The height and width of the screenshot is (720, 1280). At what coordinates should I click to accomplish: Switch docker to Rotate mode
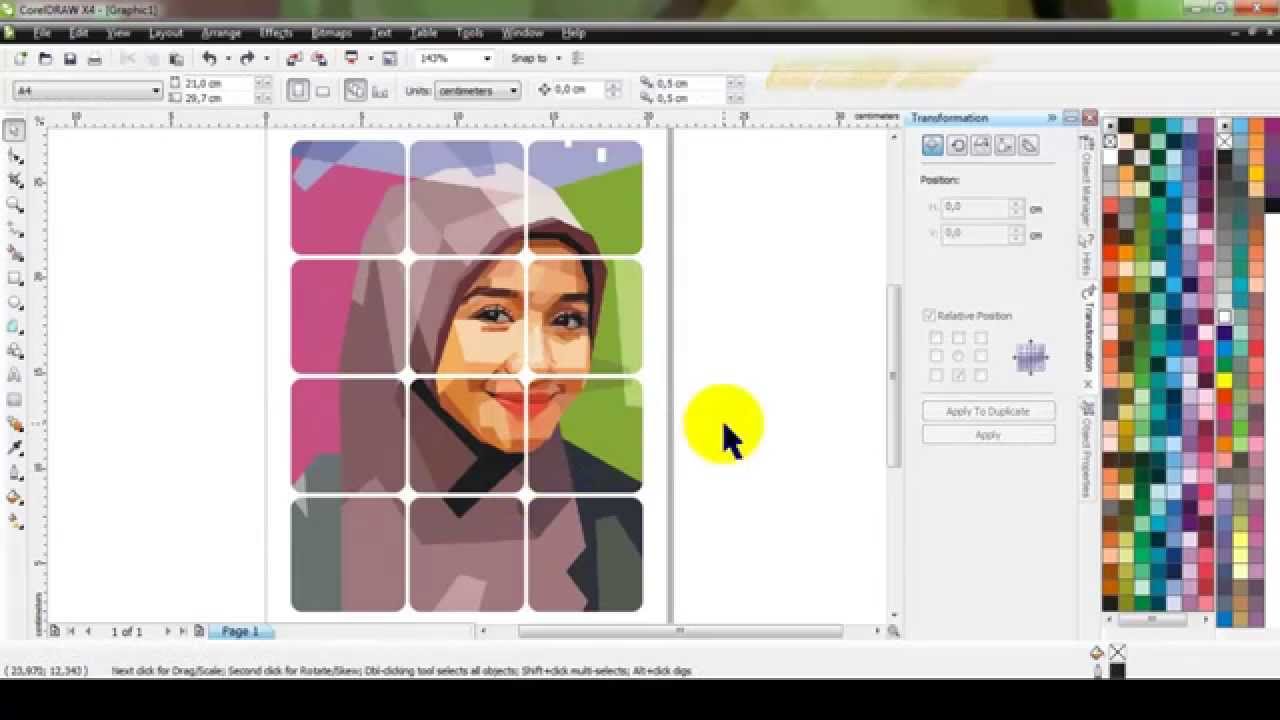(957, 146)
